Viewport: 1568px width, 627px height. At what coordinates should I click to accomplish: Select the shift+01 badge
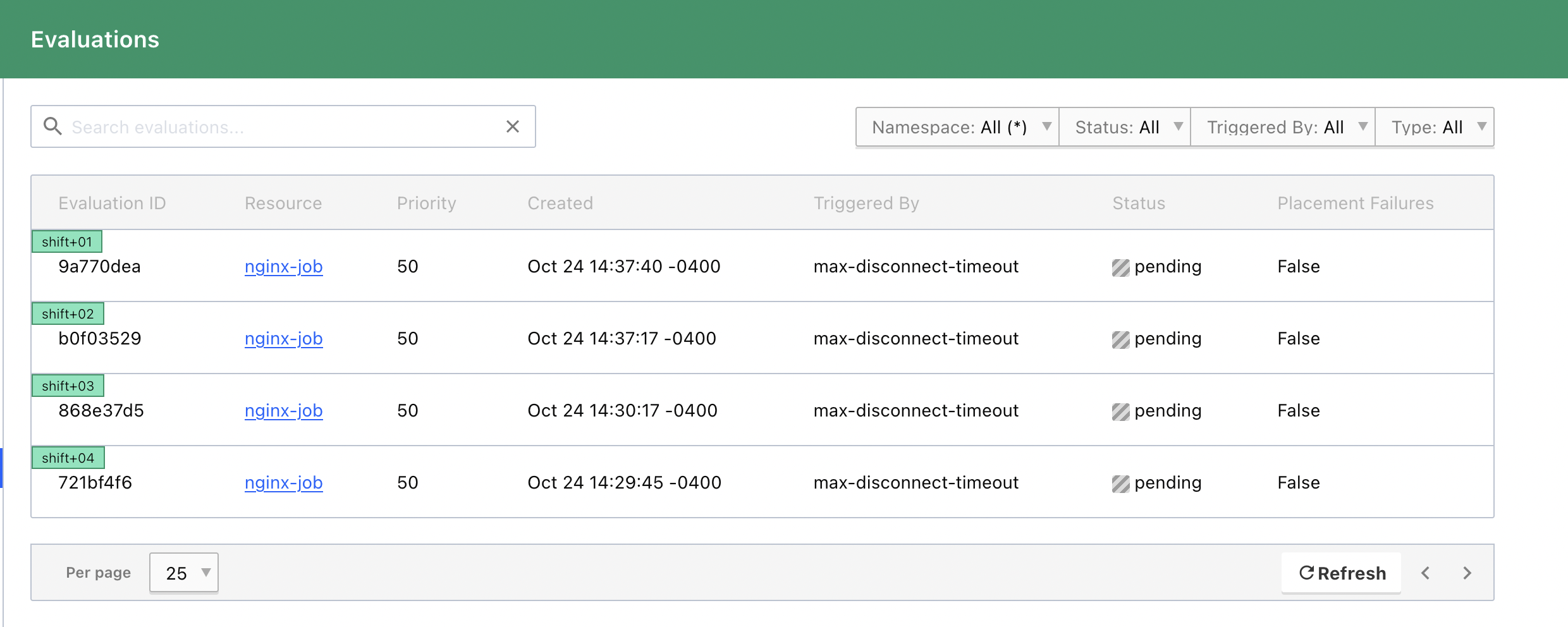(67, 241)
